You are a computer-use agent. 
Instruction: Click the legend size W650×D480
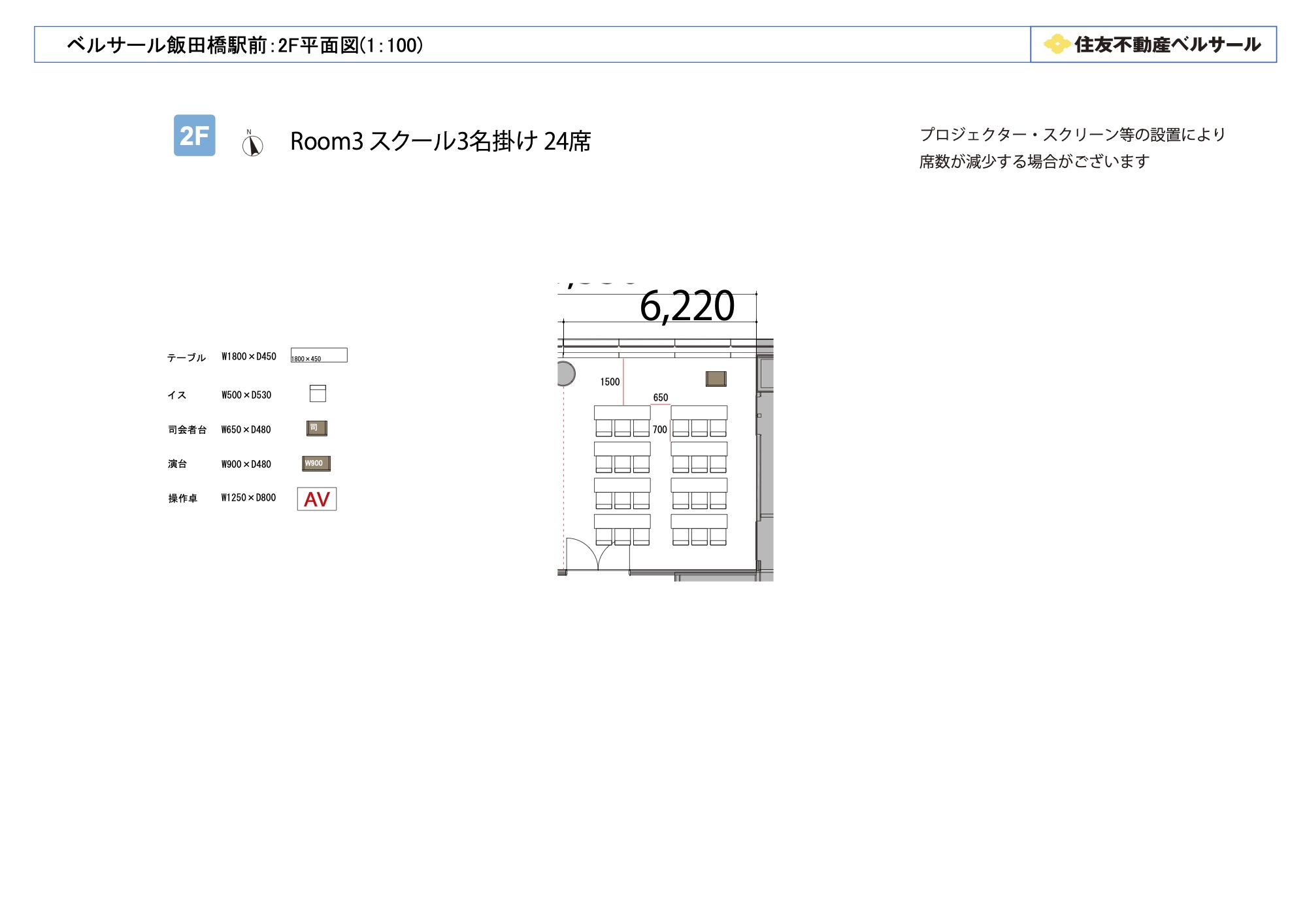coord(246,429)
